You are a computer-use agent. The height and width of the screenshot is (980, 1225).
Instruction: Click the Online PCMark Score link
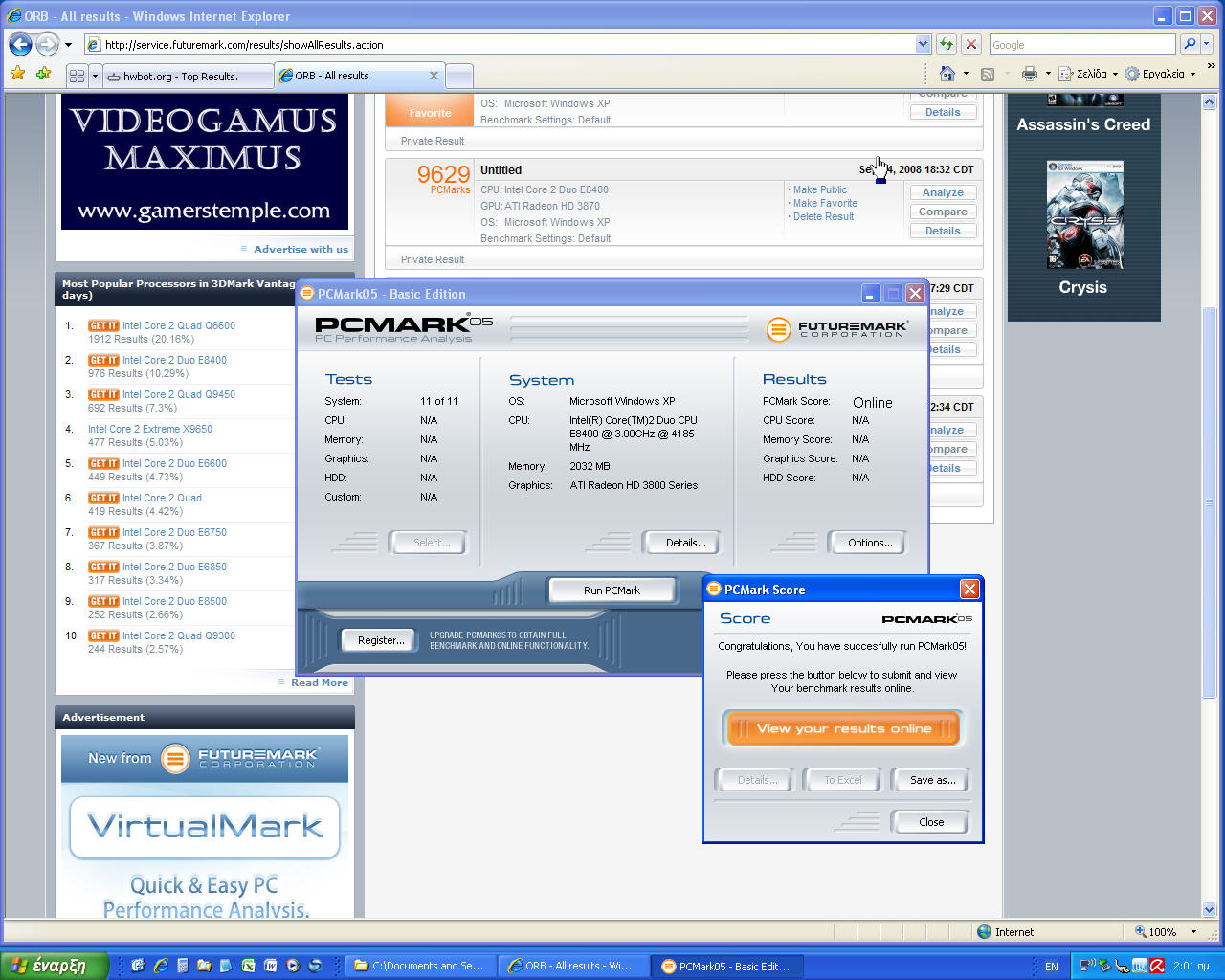[x=872, y=403]
